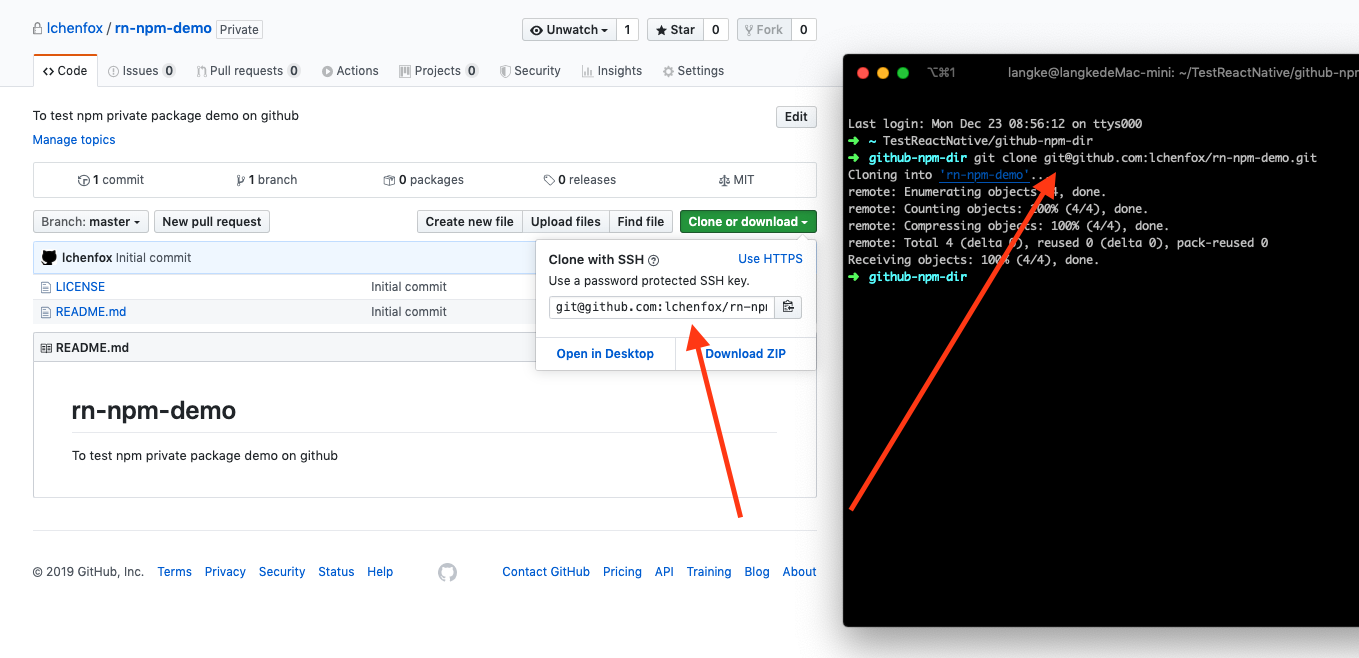The height and width of the screenshot is (658, 1359).
Task: Open the Projects tab
Action: pos(438,71)
